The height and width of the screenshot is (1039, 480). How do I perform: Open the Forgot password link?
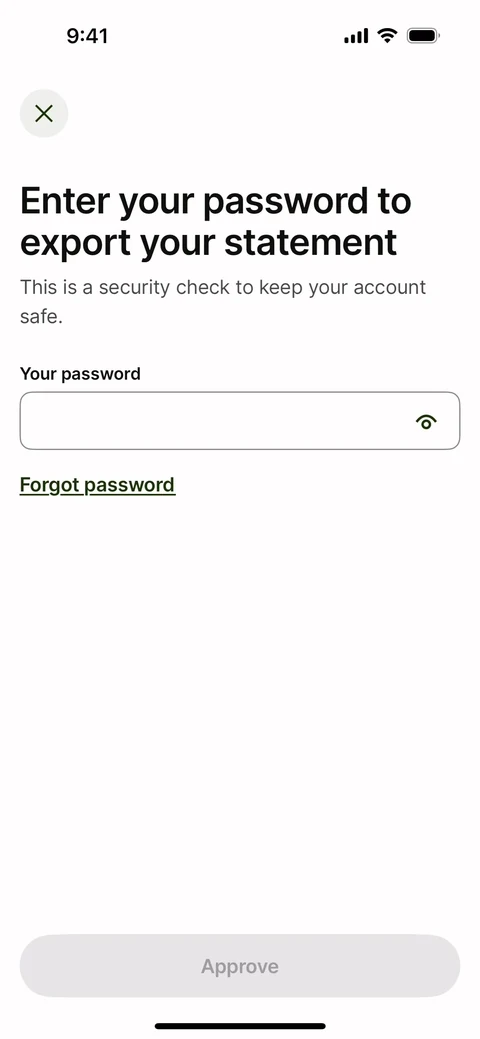pos(97,485)
